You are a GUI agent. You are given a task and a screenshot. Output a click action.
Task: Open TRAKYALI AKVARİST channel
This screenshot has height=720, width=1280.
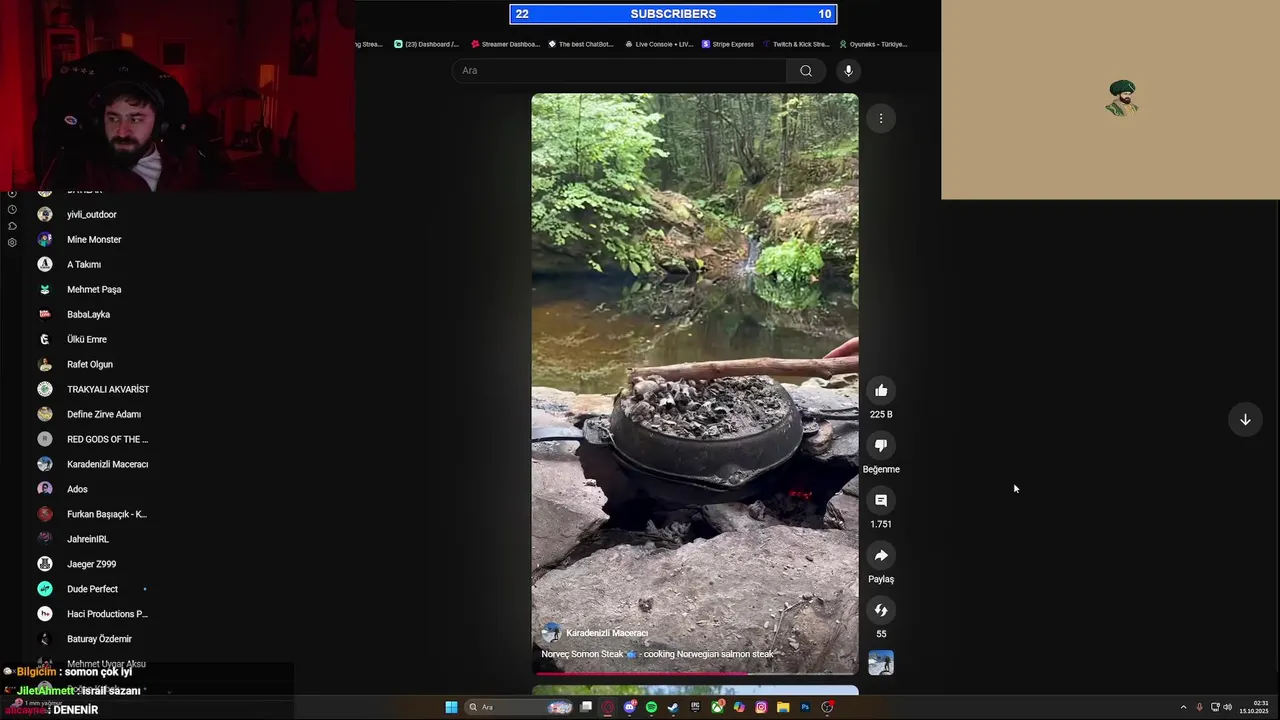(x=108, y=389)
